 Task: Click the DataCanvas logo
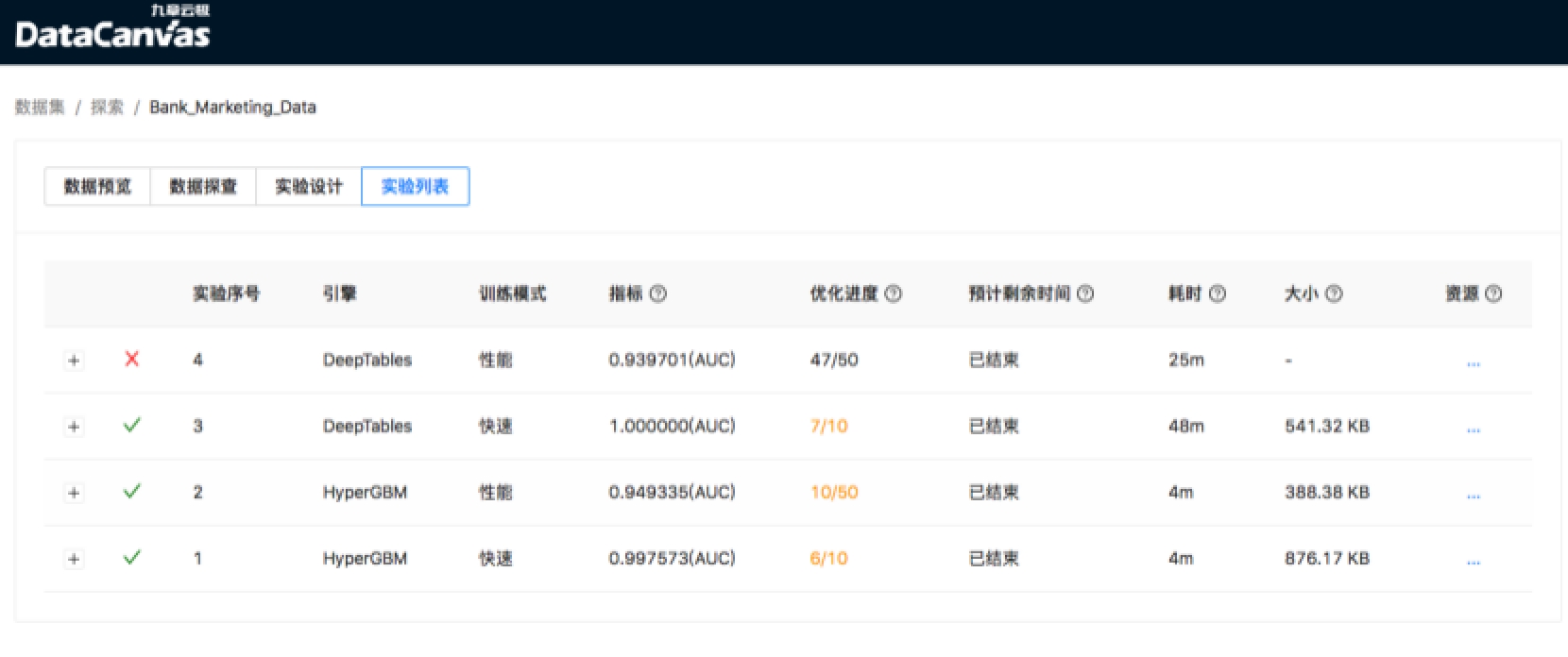click(x=112, y=28)
